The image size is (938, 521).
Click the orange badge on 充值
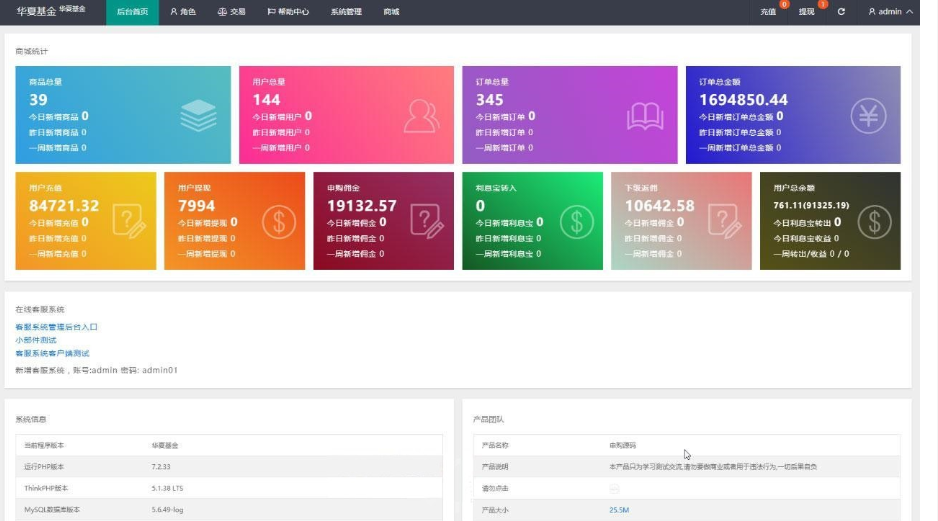[x=784, y=4]
